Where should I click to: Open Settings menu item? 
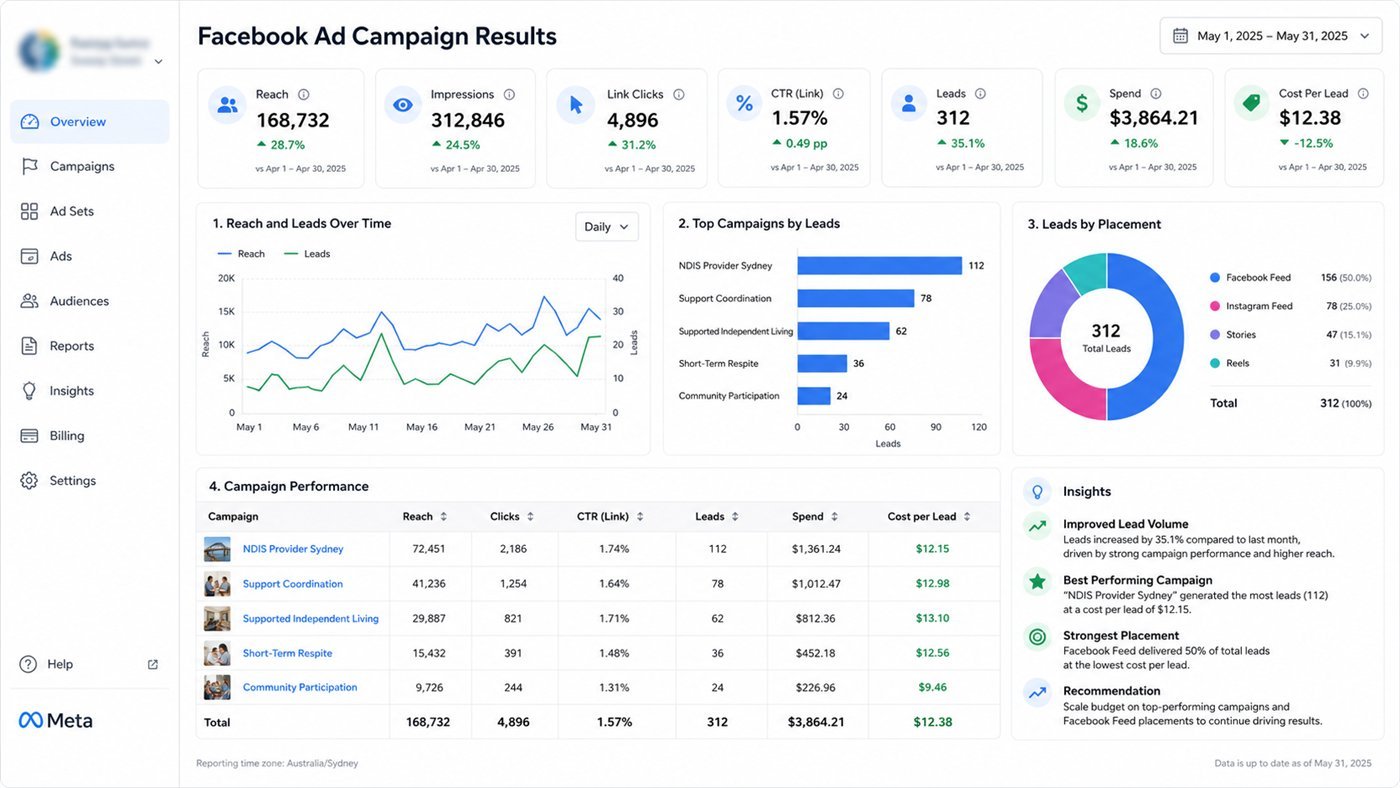coord(90,481)
